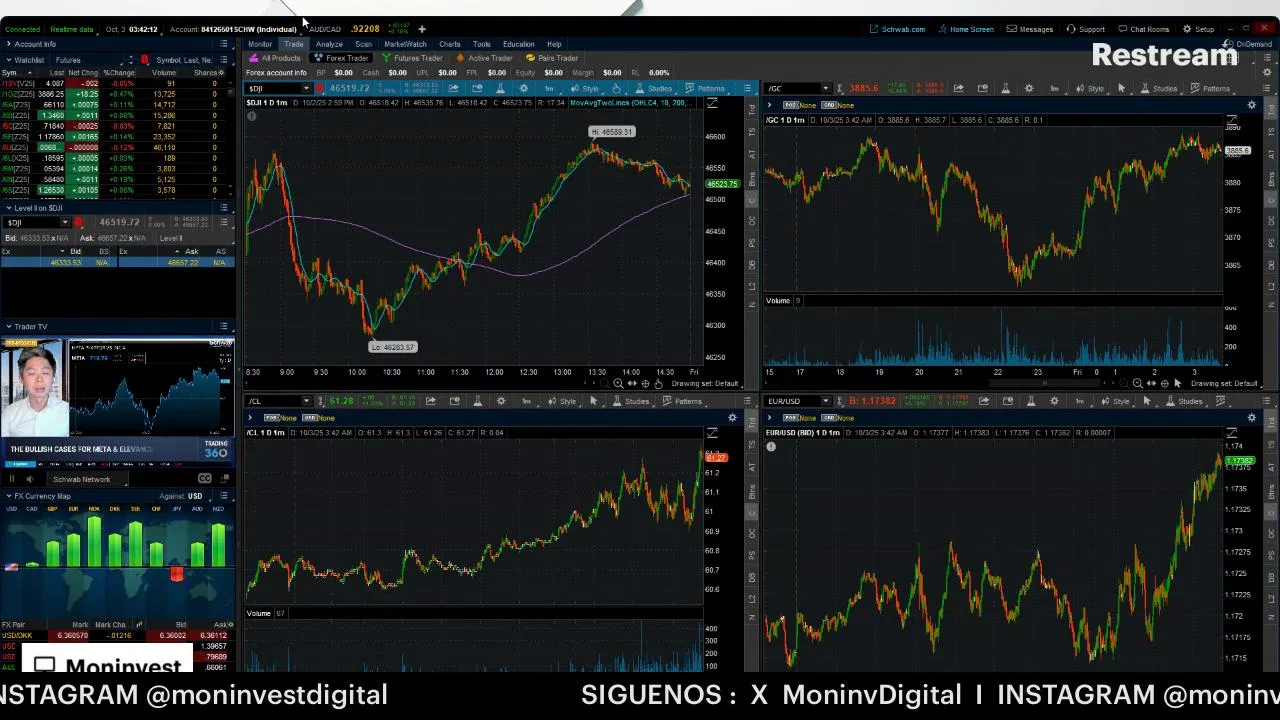
Task: Open the Analyze tab
Action: click(x=329, y=44)
